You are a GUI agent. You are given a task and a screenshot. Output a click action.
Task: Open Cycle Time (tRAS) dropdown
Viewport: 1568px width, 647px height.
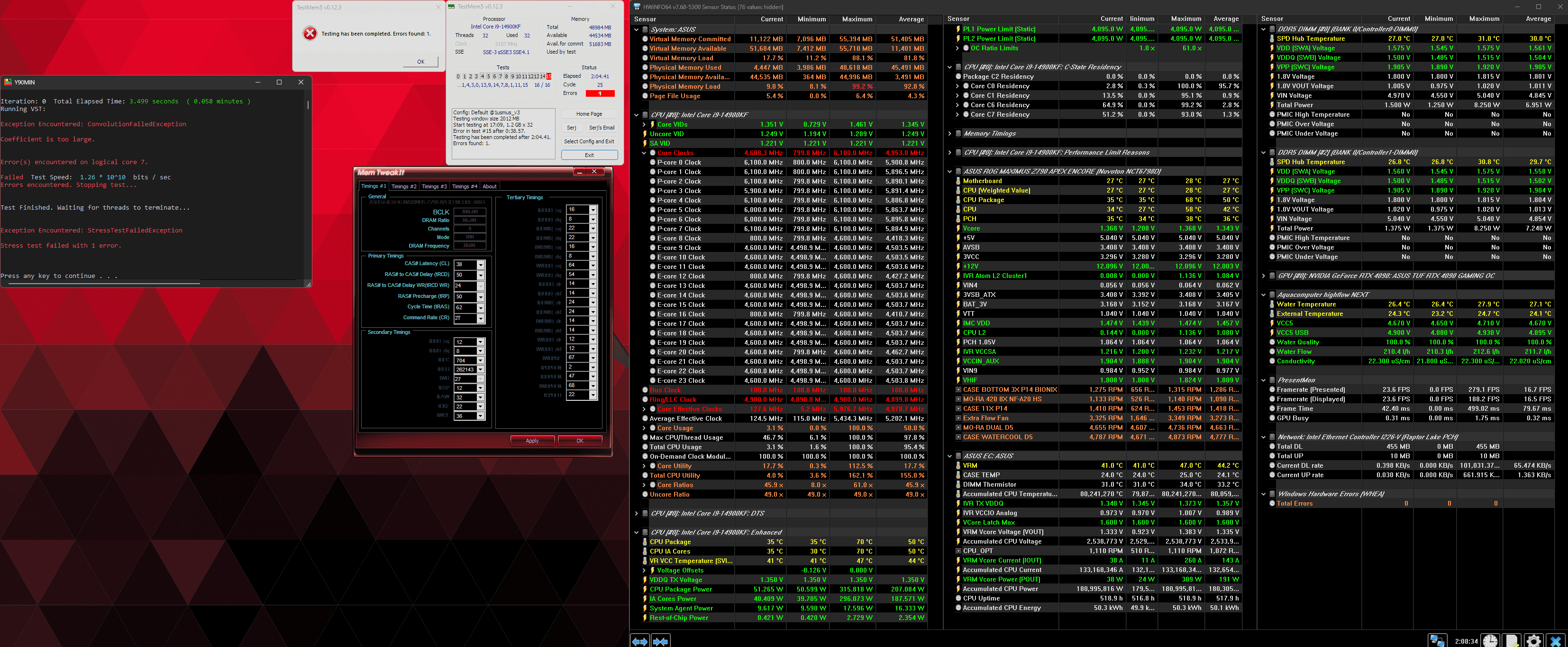(480, 308)
